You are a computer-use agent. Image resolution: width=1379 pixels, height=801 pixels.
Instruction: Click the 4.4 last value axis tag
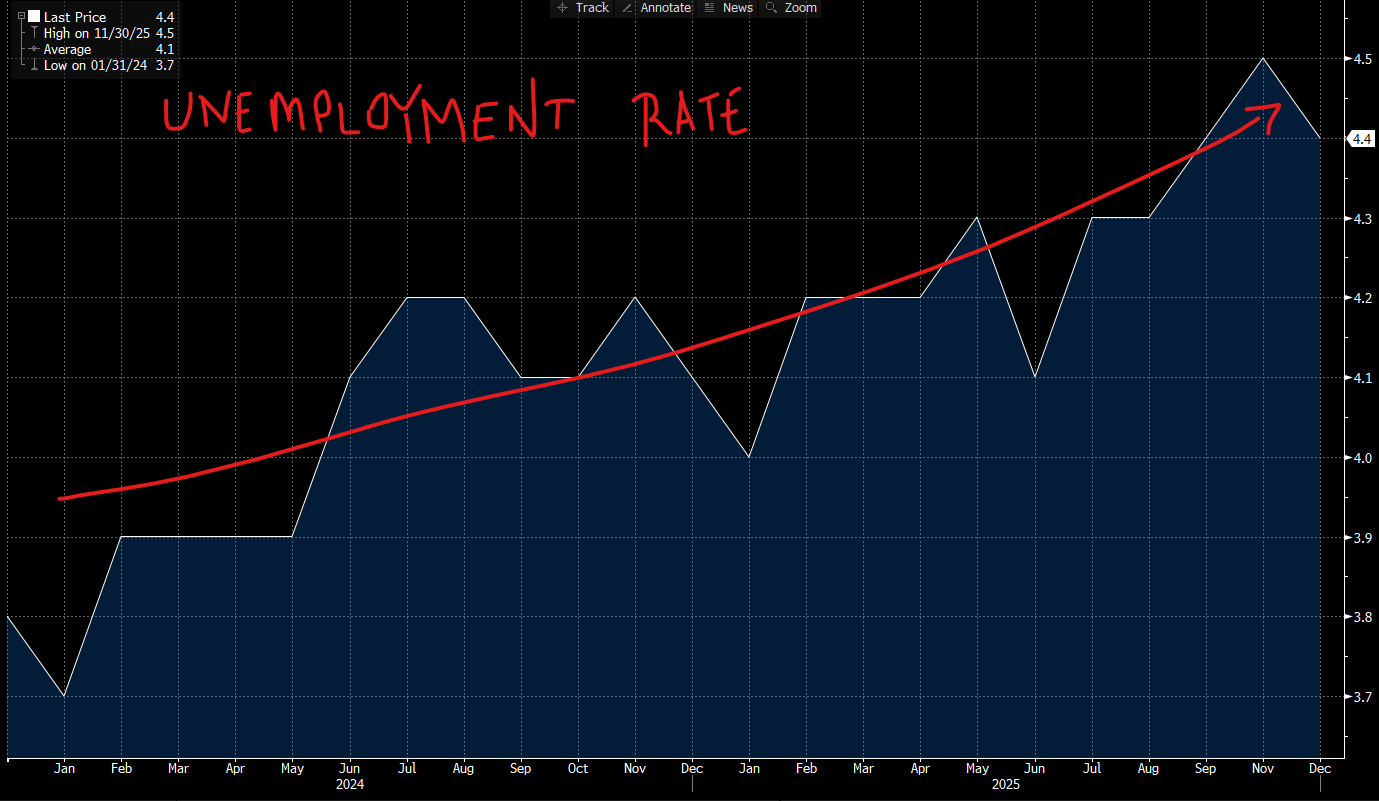[x=1361, y=139]
